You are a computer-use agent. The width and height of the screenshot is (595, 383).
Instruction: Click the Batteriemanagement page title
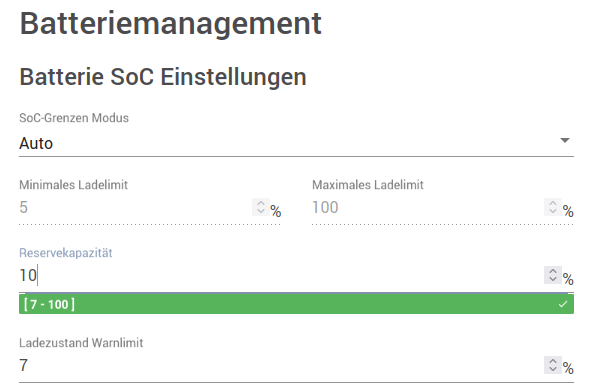170,24
